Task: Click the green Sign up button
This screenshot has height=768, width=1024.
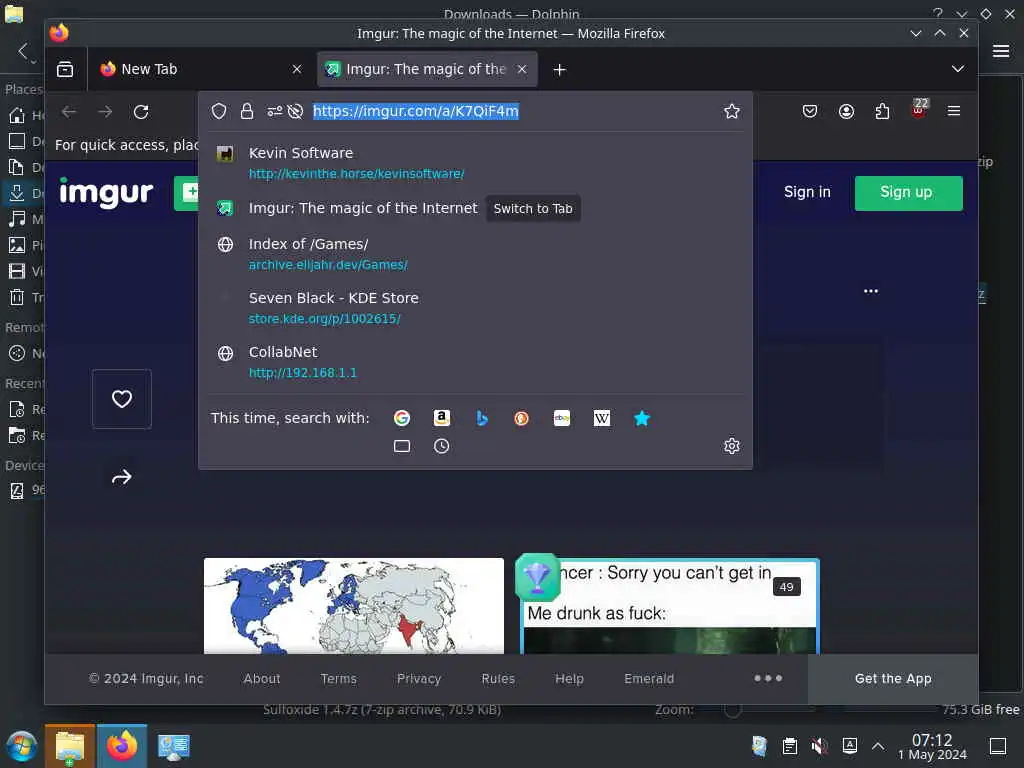Action: click(x=908, y=193)
